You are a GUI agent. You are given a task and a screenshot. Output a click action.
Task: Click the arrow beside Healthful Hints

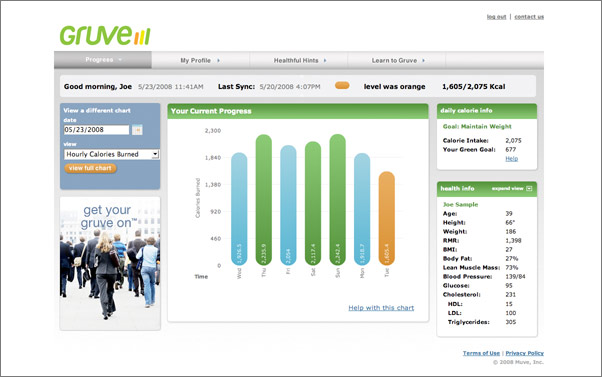point(325,60)
